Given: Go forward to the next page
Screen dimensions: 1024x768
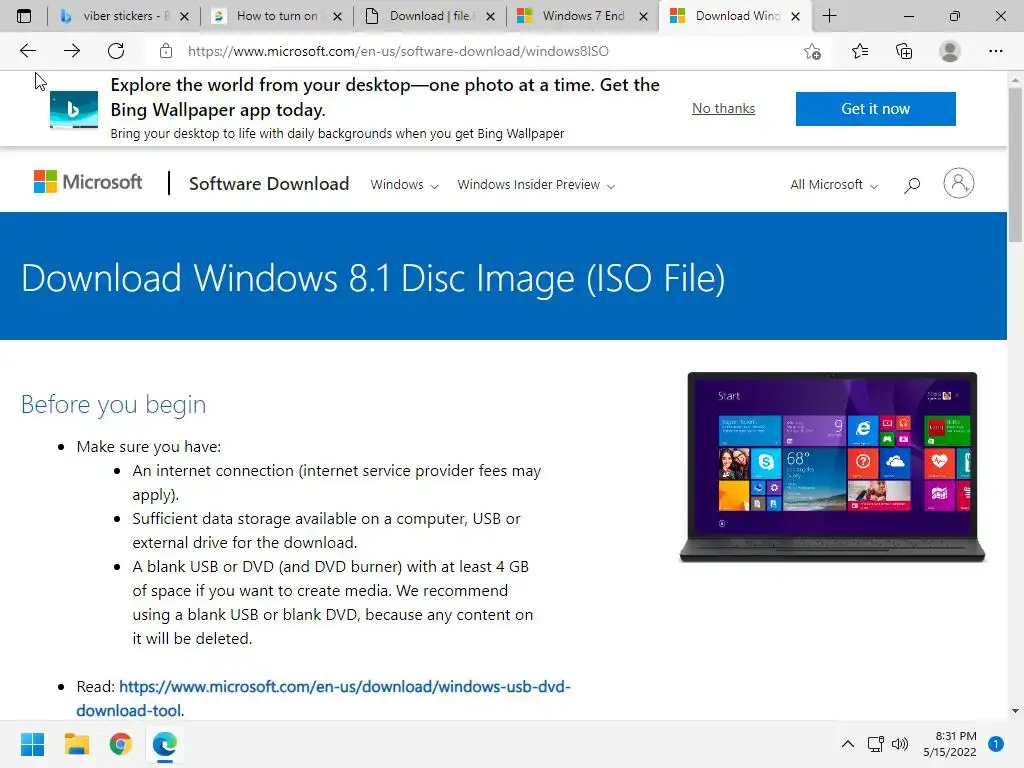Looking at the screenshot, I should tap(72, 51).
